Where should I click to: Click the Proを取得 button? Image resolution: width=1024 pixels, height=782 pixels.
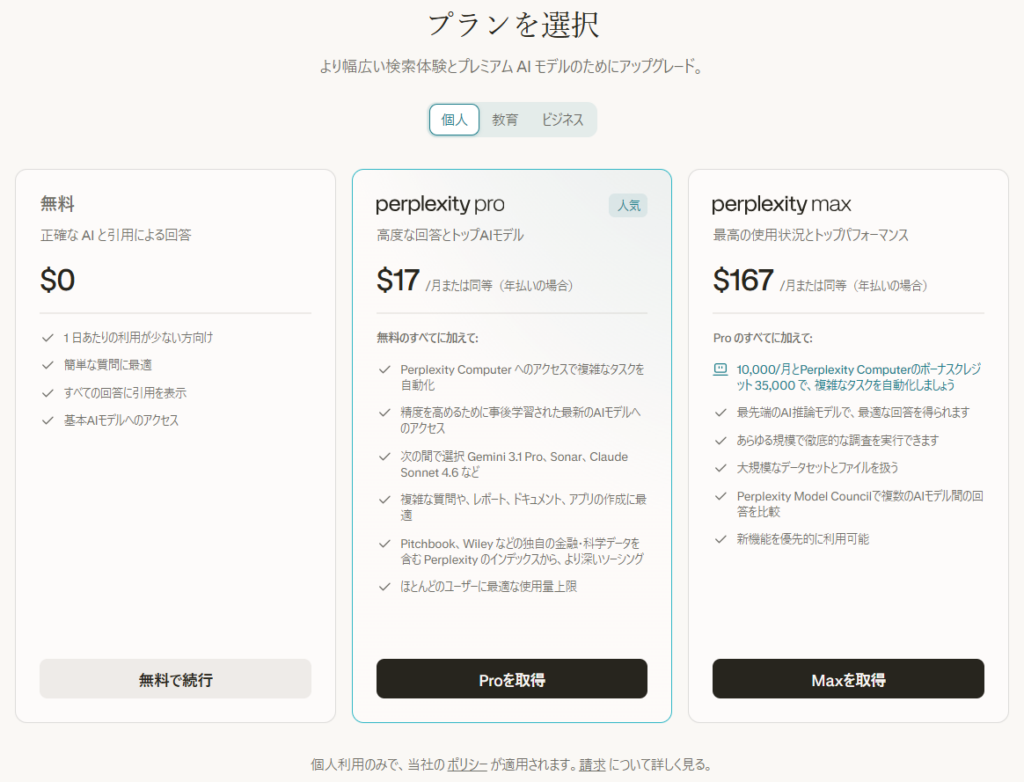[511, 679]
